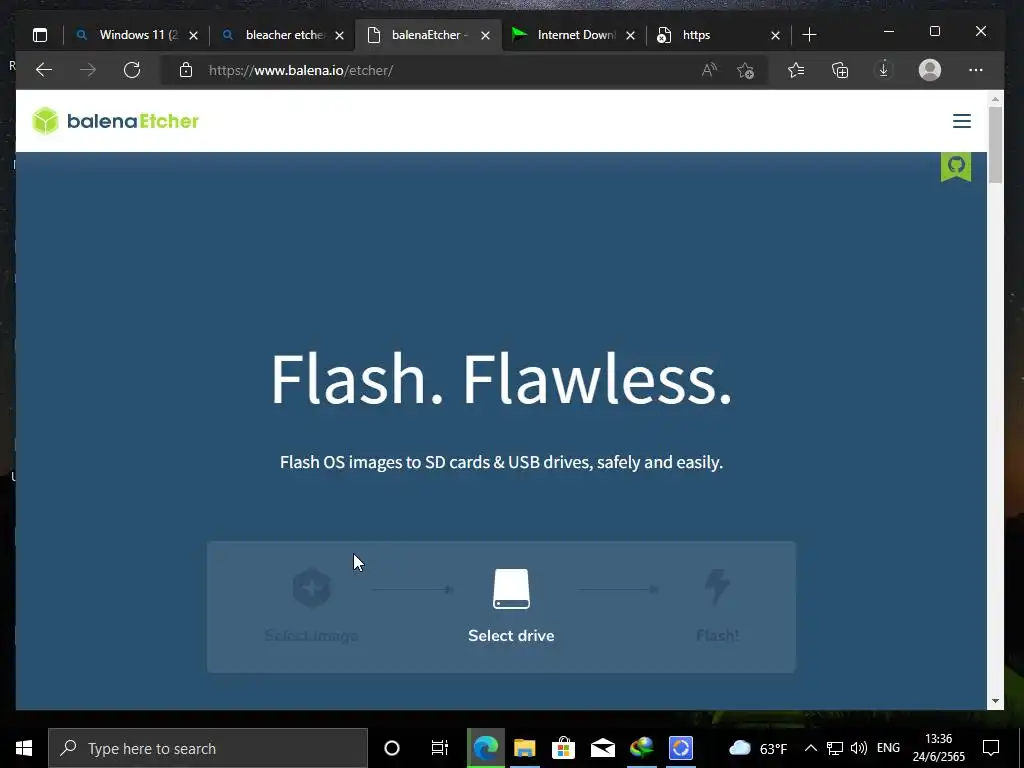Open Edge Settings and more menu
The image size is (1024, 768).
(976, 70)
